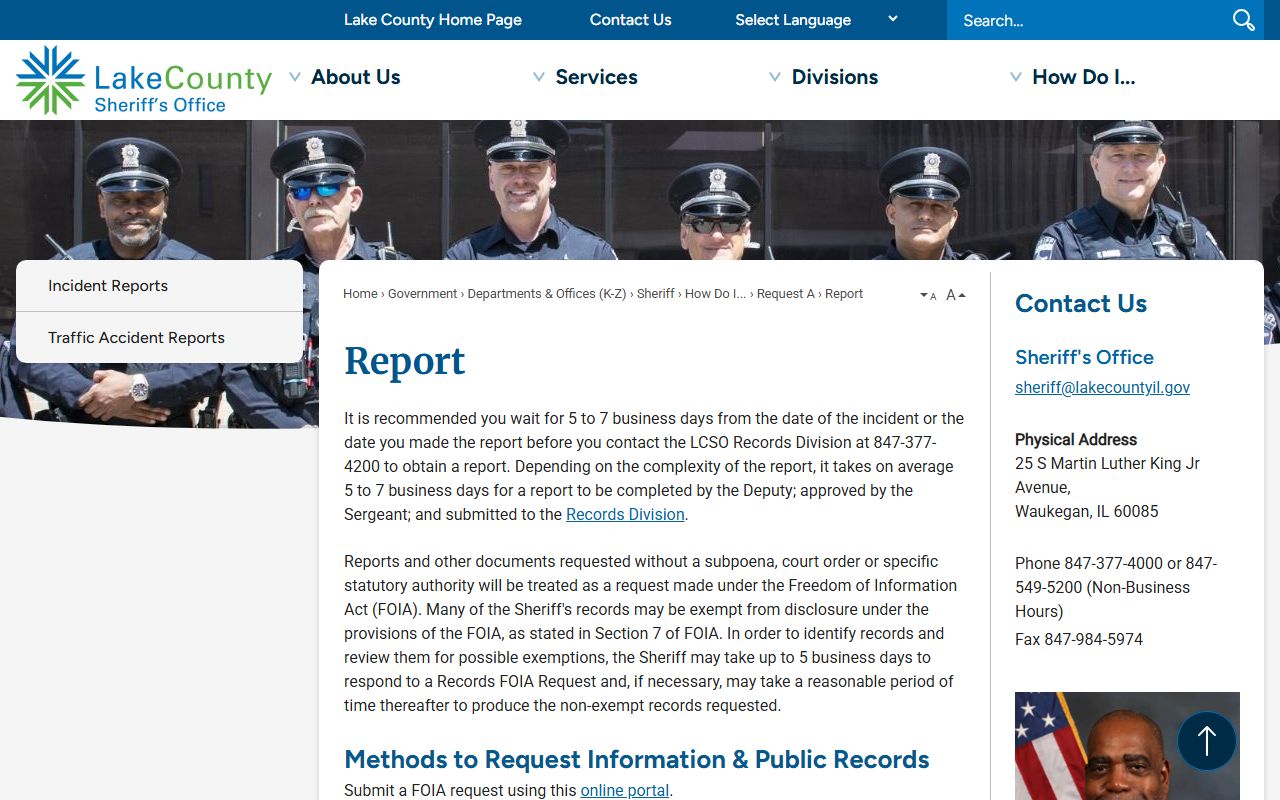Expand the Divisions chevron
1280x800 pixels.
775,77
